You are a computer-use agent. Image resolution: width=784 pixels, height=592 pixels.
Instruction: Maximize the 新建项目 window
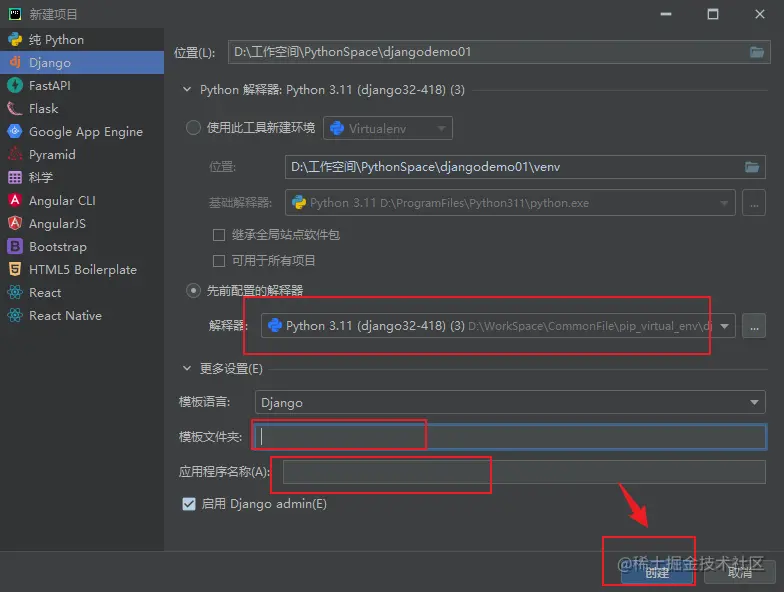click(x=713, y=14)
